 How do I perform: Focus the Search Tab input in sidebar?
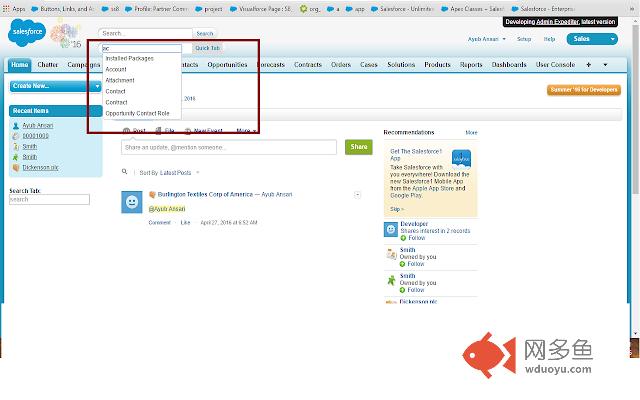click(49, 200)
